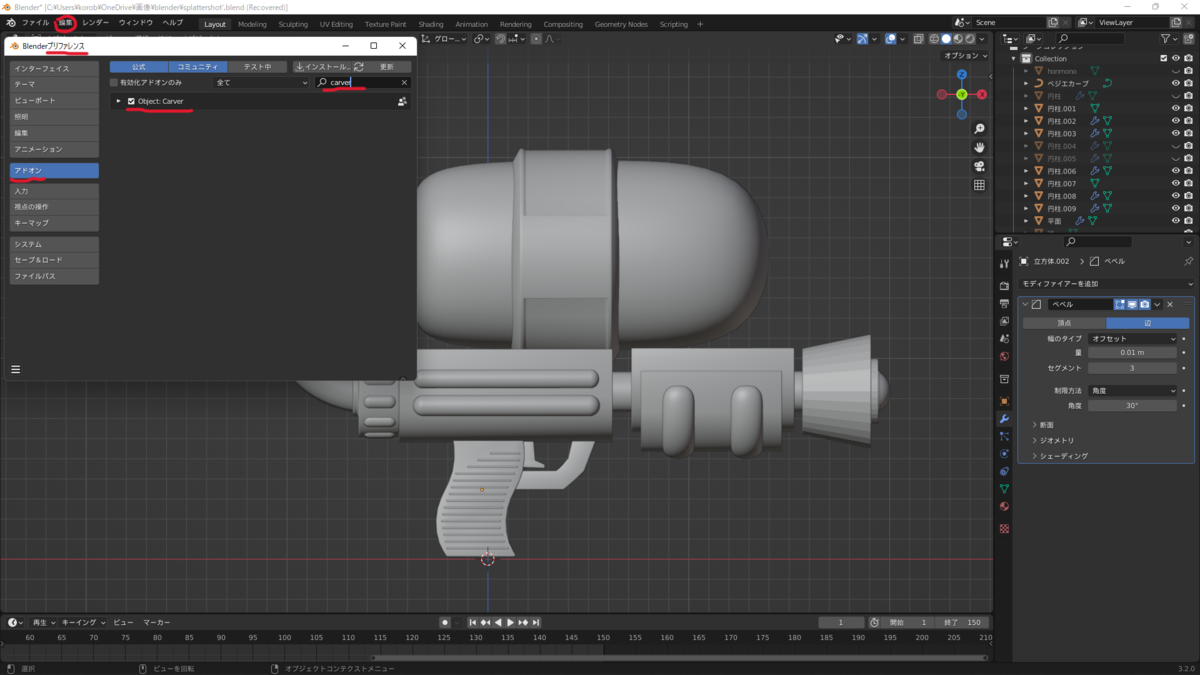The height and width of the screenshot is (675, 1200).
Task: Collapse the Collection tree item
Action: tap(1014, 59)
